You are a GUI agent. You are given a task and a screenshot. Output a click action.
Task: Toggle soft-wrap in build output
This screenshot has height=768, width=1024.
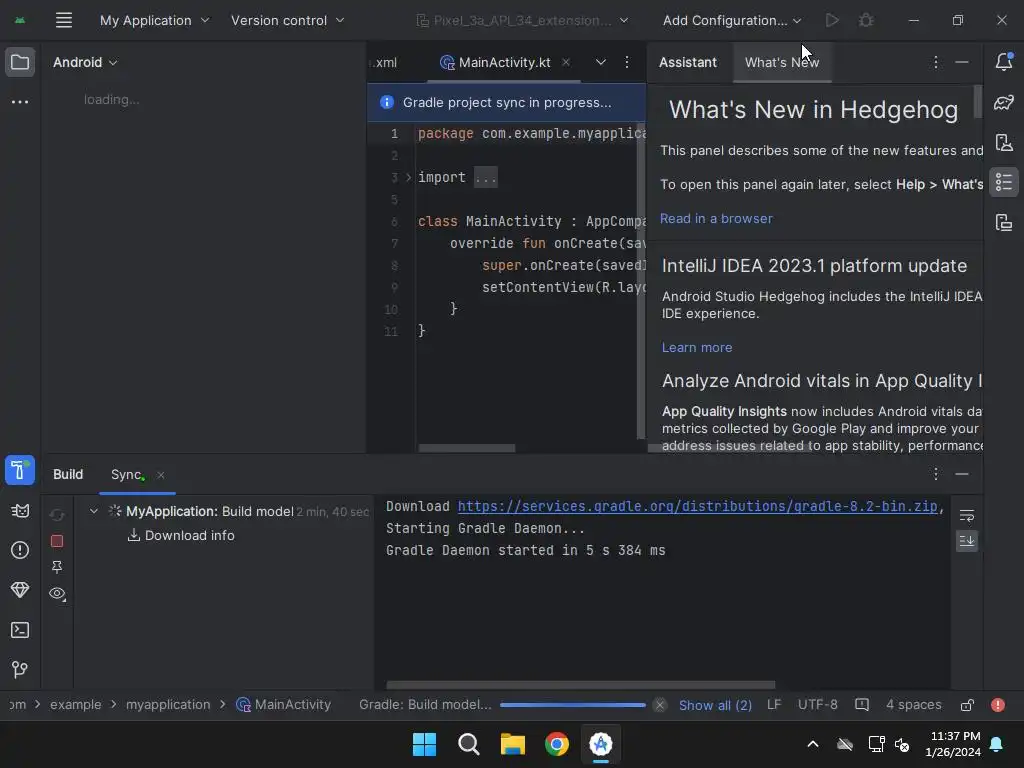[x=967, y=516]
